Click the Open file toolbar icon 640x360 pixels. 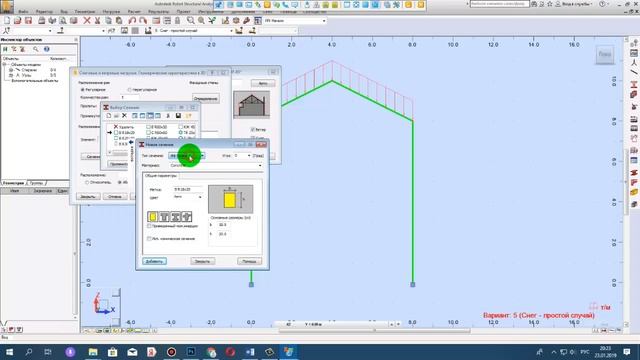point(18,20)
